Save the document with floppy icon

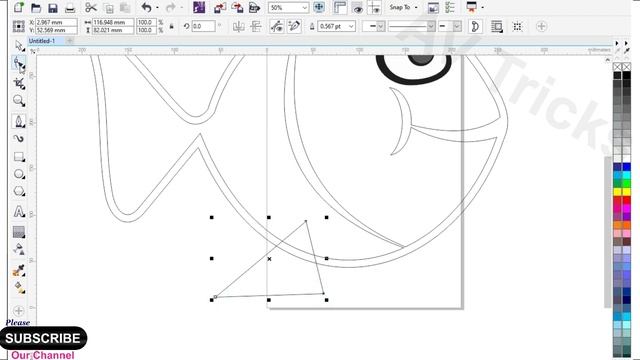pyautogui.click(x=53, y=7)
